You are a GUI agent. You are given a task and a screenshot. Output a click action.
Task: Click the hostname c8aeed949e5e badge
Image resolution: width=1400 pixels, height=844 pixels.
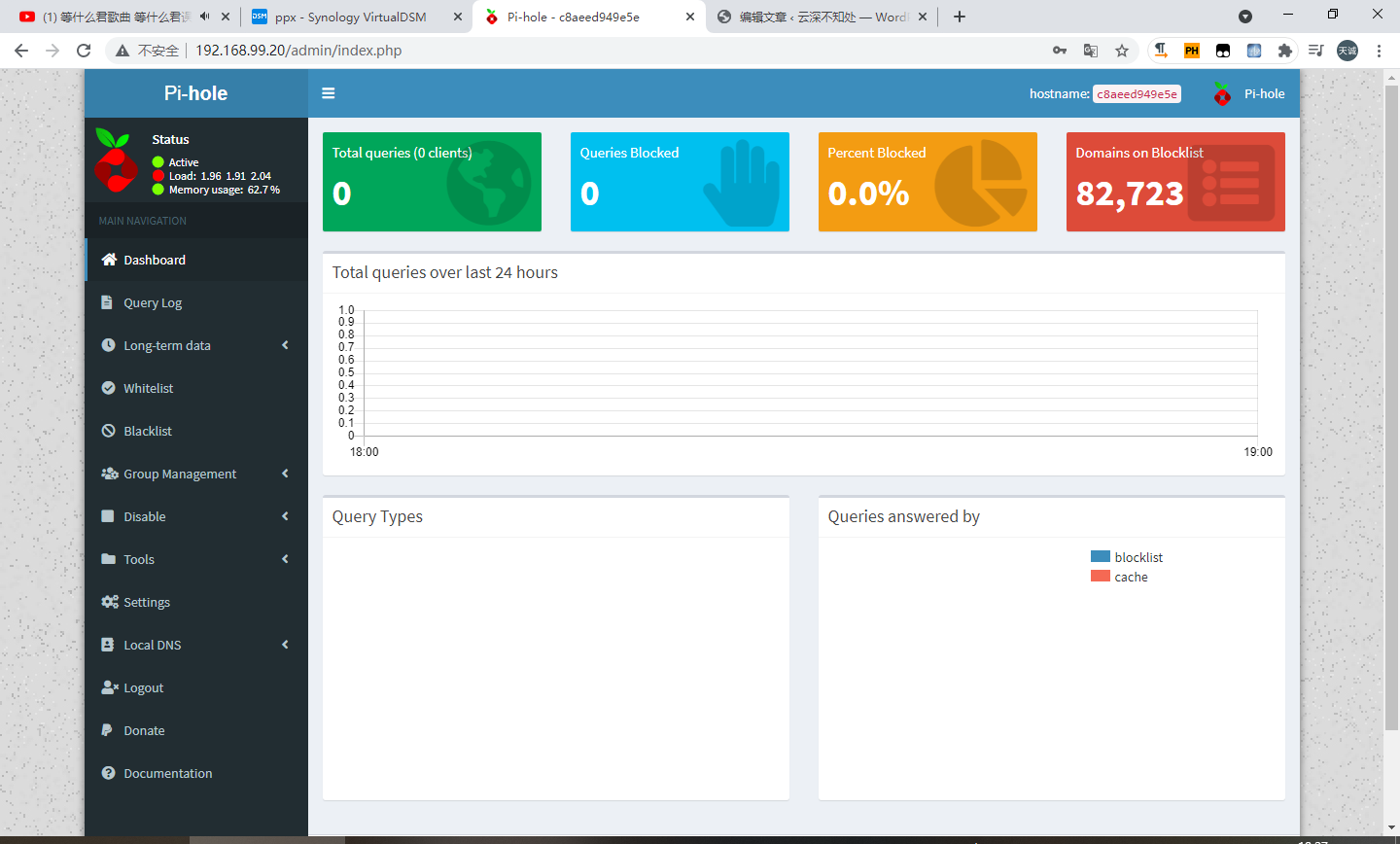1137,94
